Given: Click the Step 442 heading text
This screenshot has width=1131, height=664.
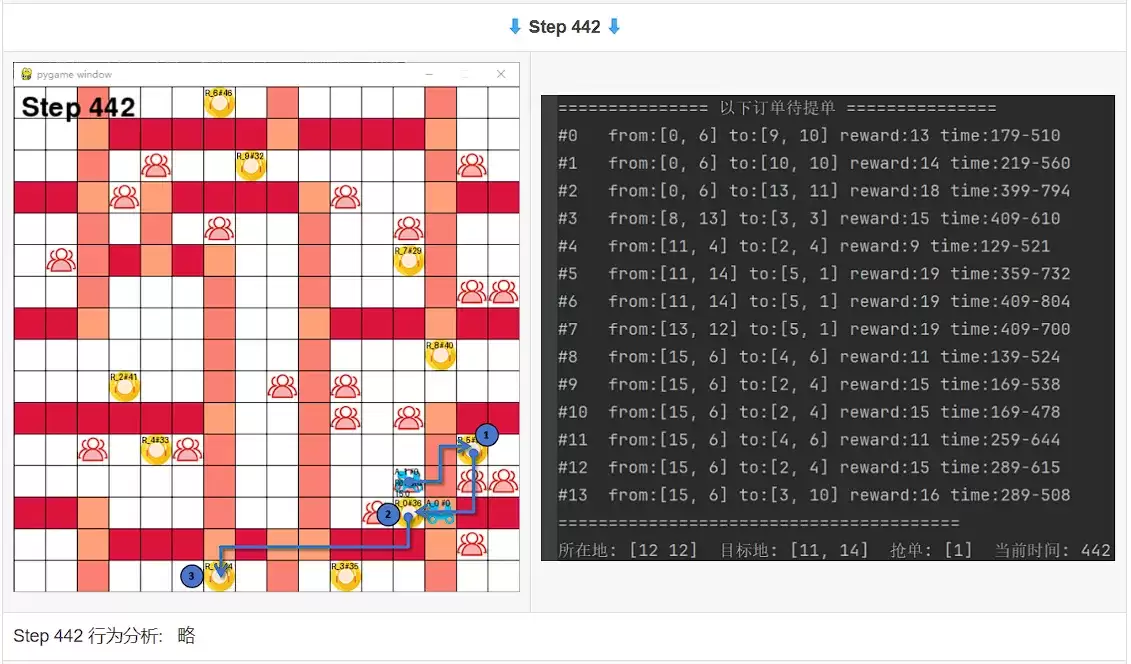Looking at the screenshot, I should click(x=564, y=27).
